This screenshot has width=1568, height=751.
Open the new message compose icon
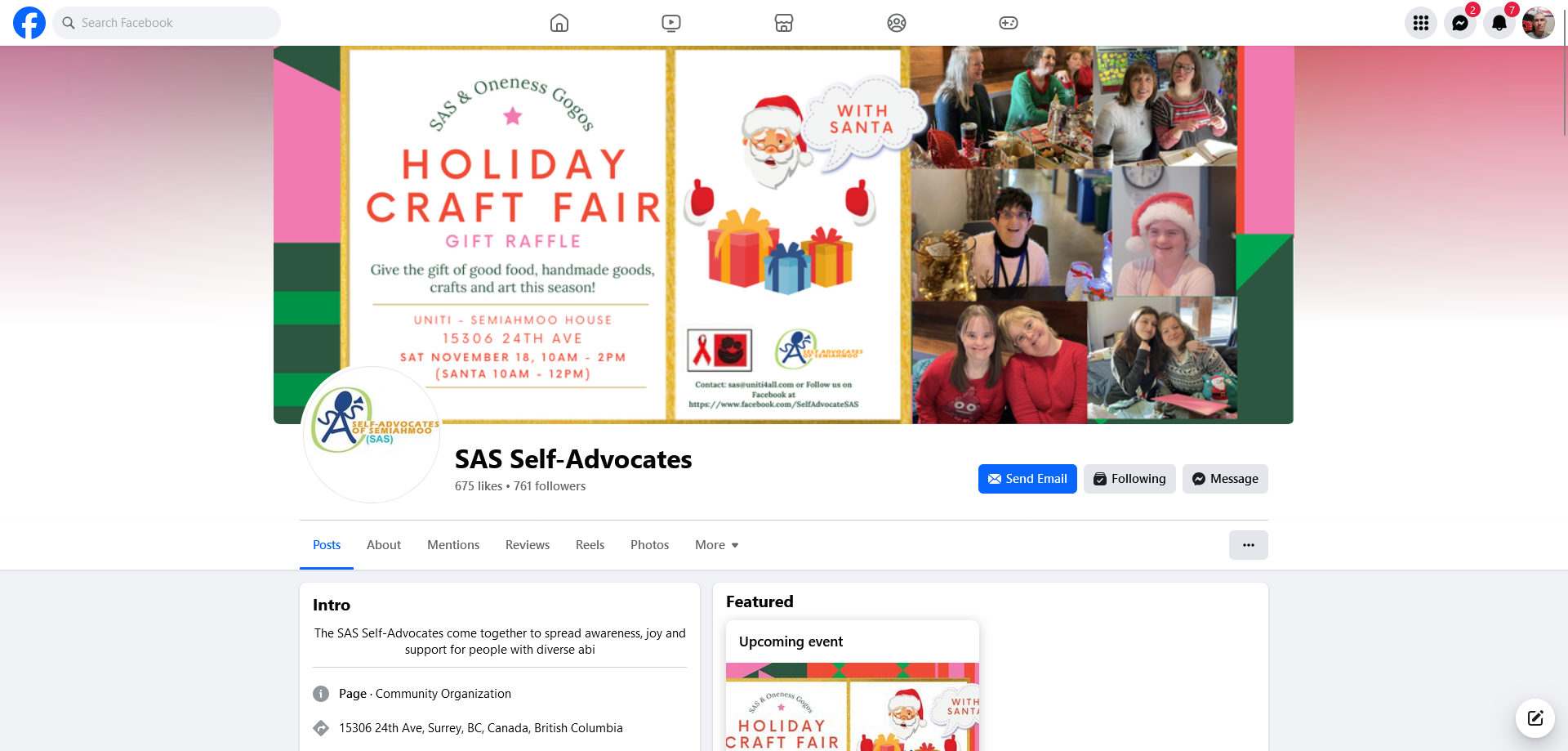[x=1535, y=718]
